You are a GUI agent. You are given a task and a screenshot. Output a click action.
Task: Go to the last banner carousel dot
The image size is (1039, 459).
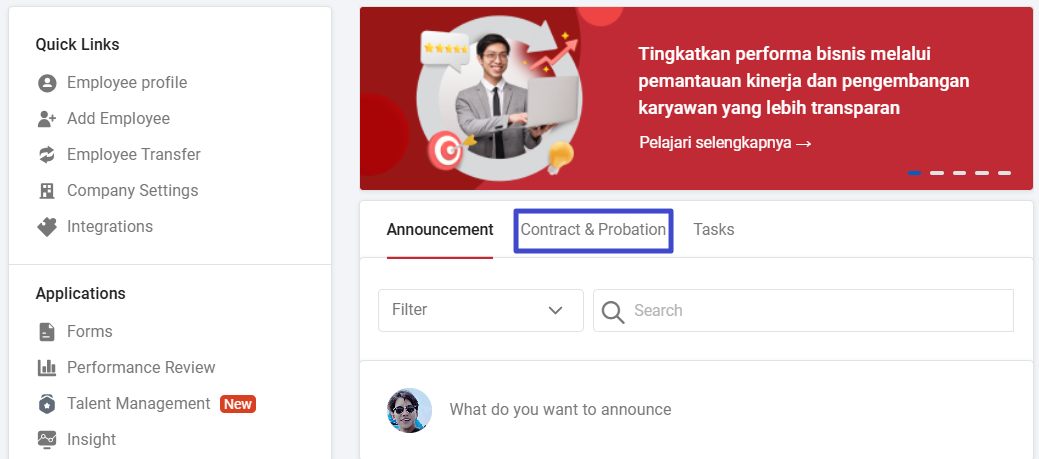(x=1004, y=173)
